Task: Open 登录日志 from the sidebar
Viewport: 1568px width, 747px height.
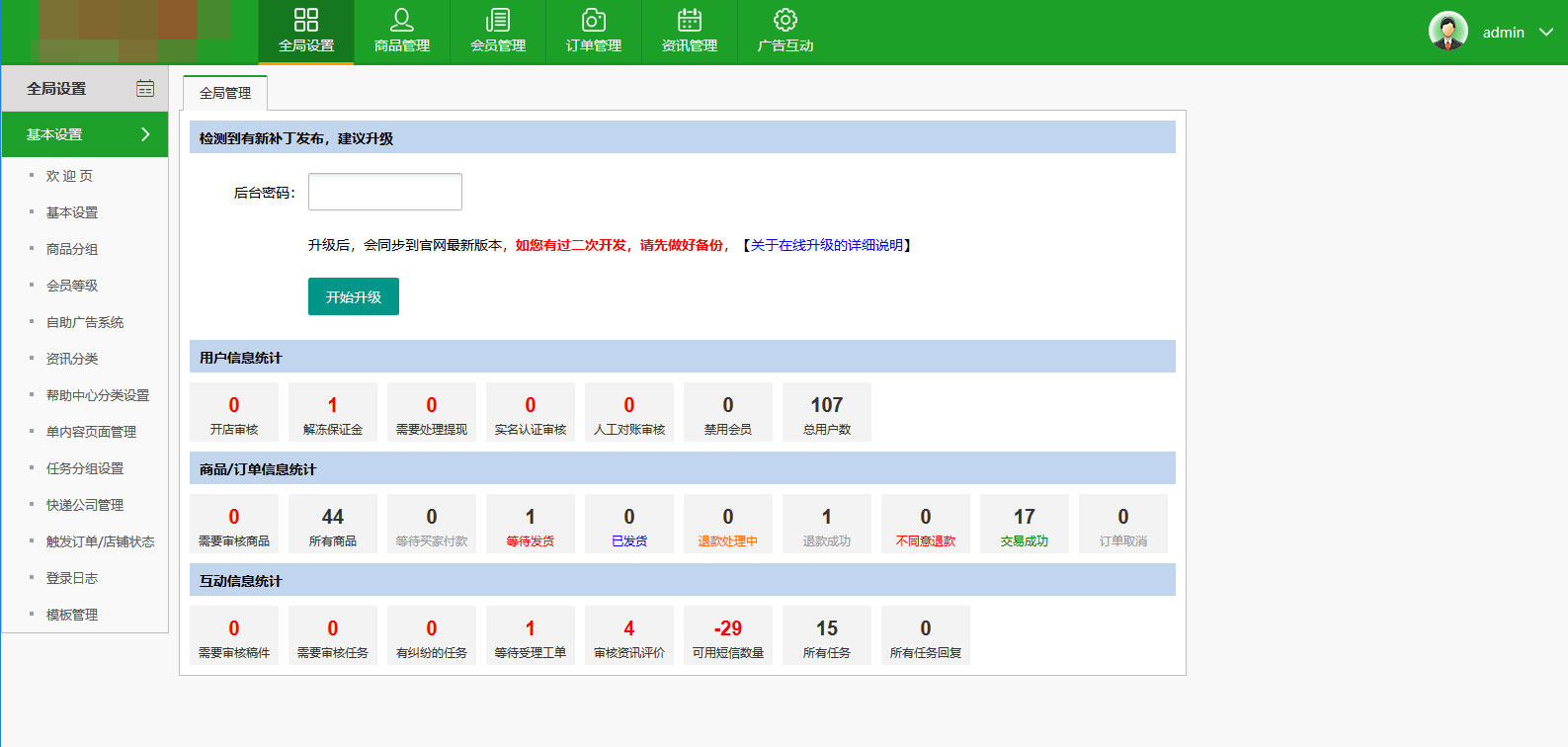Action: click(72, 578)
